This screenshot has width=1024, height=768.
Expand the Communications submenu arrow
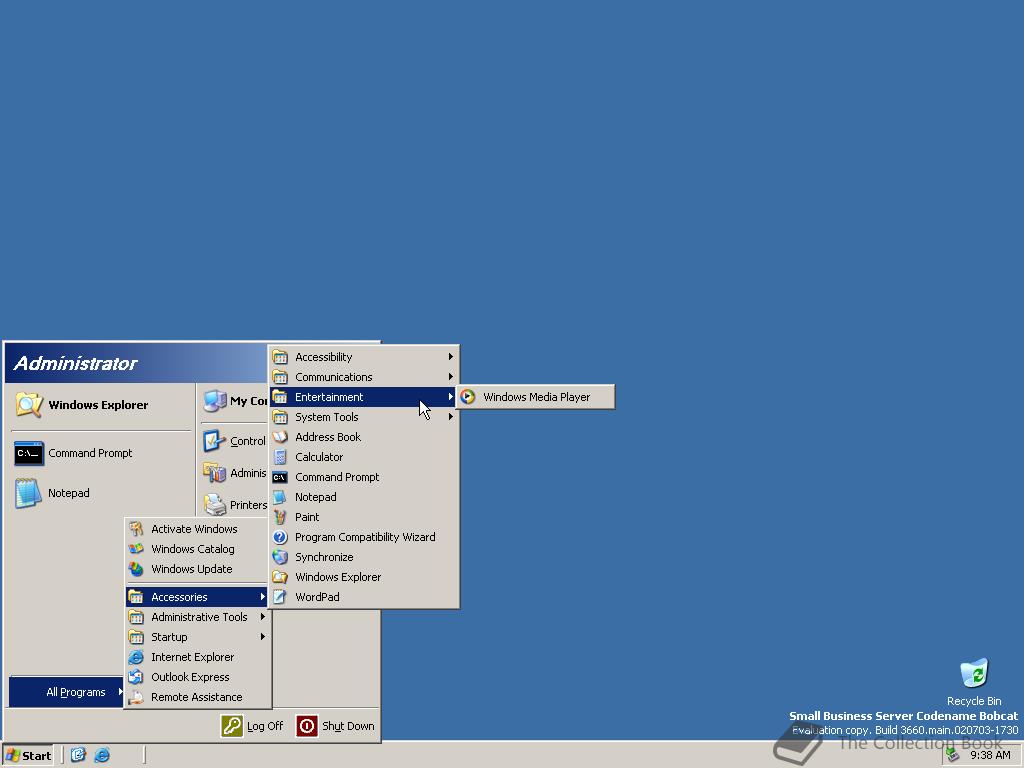point(451,377)
